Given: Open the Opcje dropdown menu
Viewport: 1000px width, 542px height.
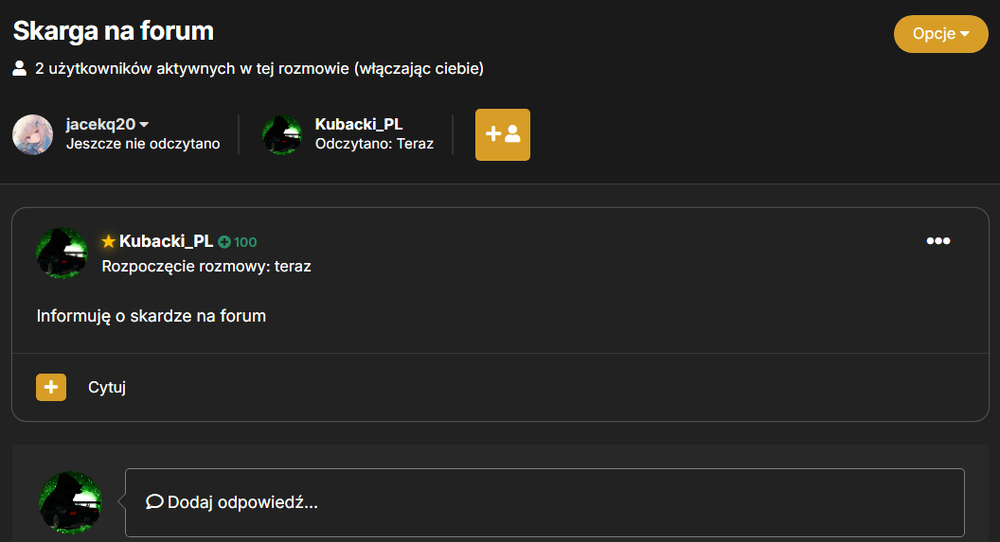Looking at the screenshot, I should coord(941,34).
